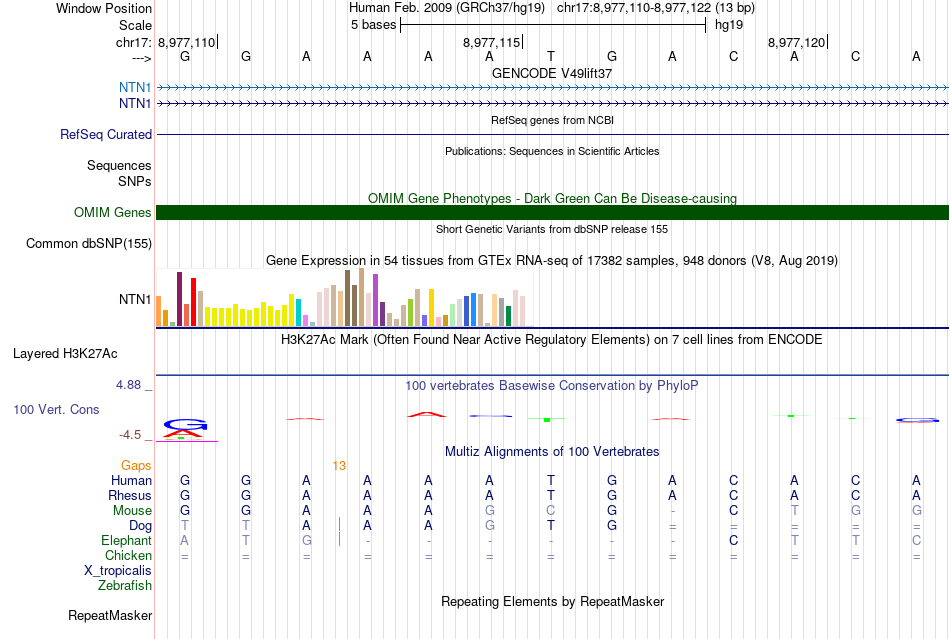This screenshot has width=950, height=639.
Task: Click the Zebrafish alignment row label
Action: pos(125,586)
